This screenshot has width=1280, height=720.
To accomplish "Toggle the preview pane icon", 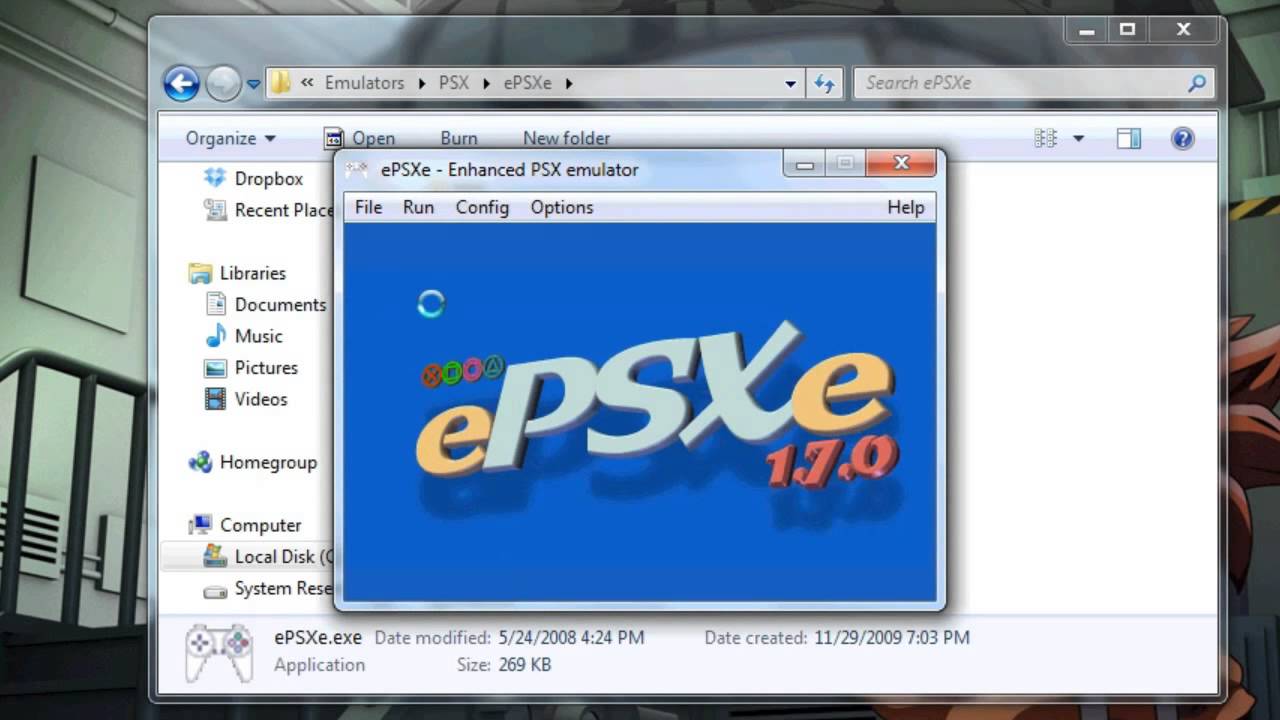I will pos(1129,138).
